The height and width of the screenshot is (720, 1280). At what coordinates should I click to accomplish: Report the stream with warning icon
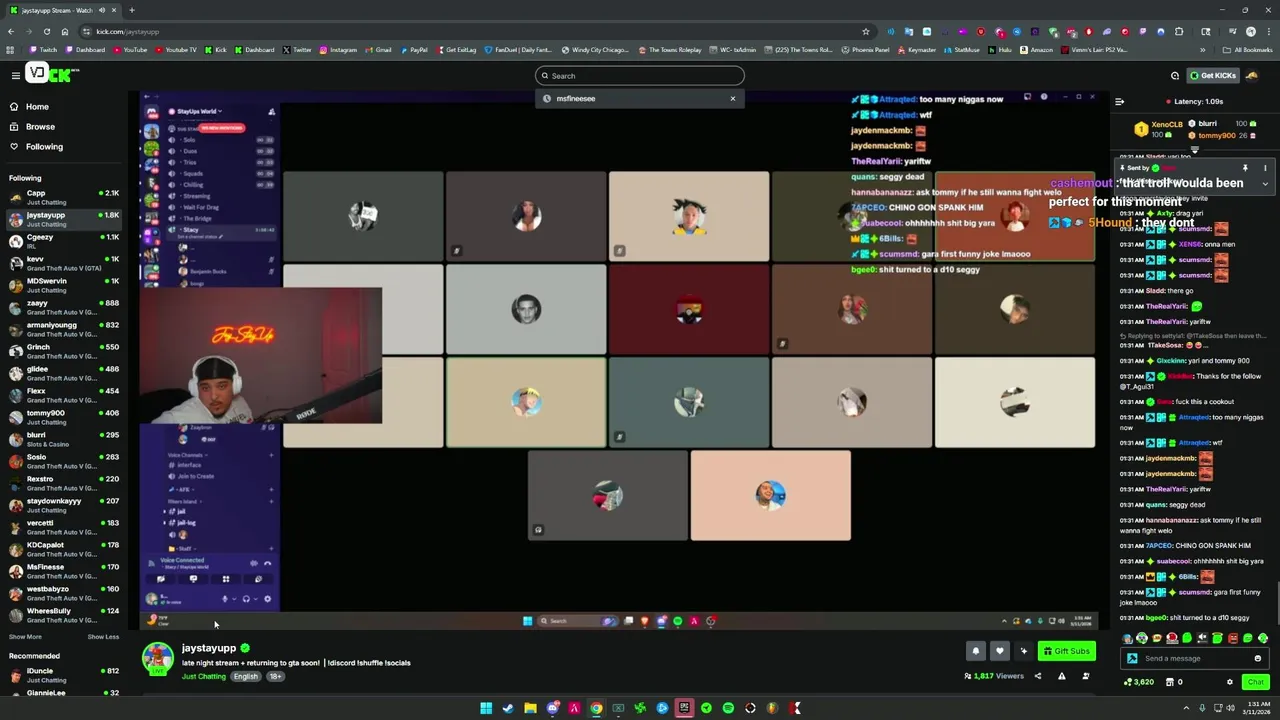1062,677
